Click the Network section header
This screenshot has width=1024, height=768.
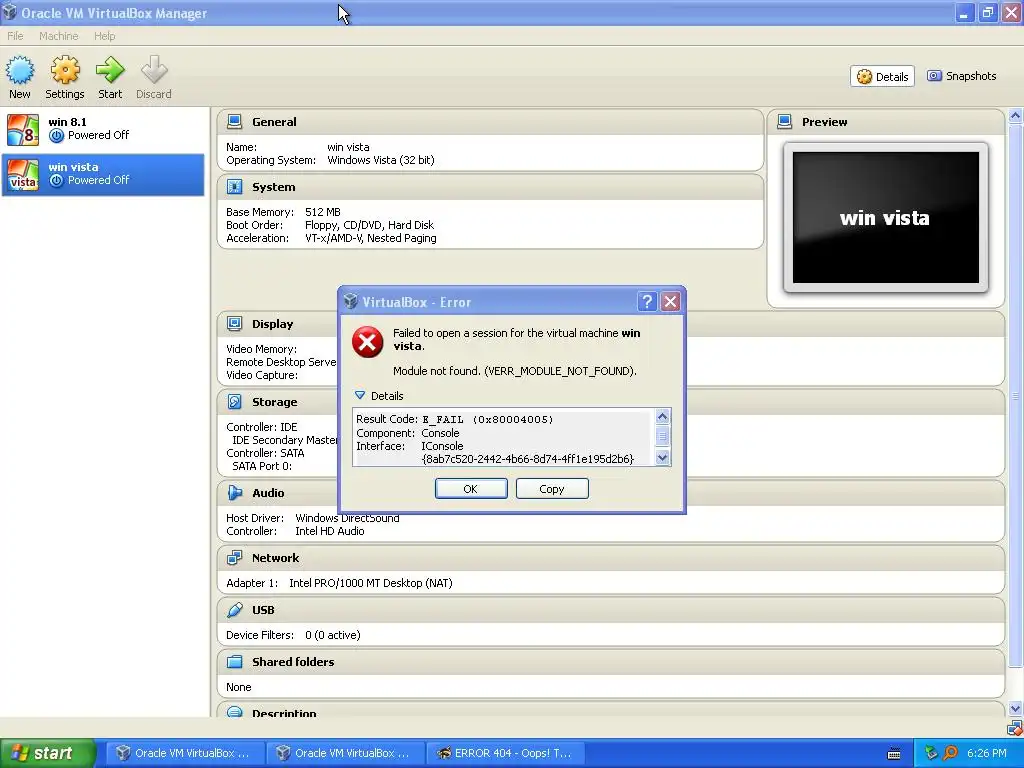(611, 558)
